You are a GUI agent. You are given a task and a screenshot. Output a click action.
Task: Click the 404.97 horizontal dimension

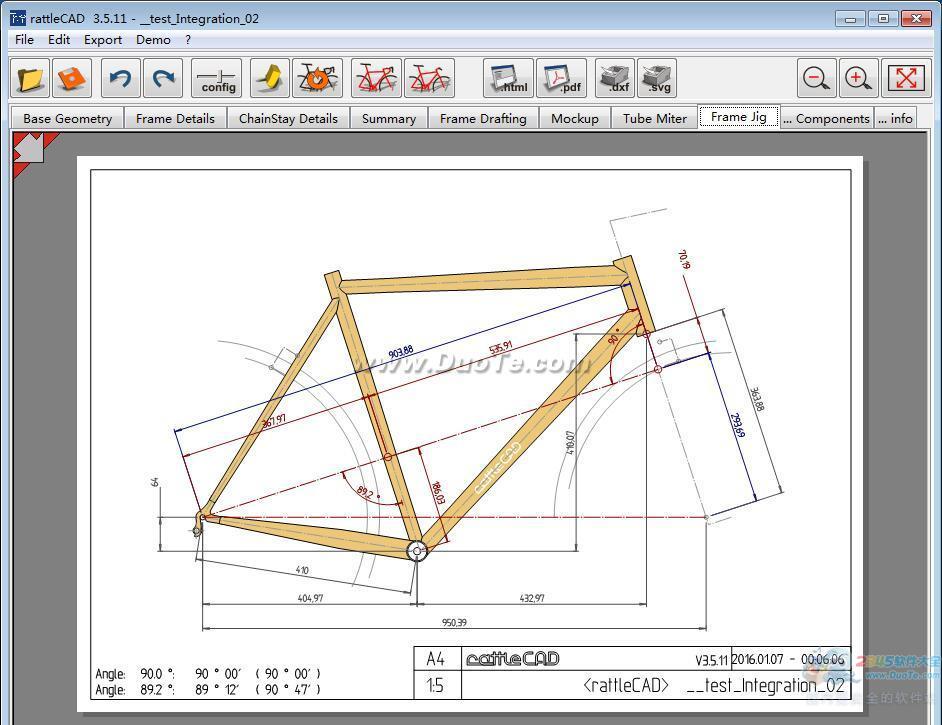click(x=310, y=598)
